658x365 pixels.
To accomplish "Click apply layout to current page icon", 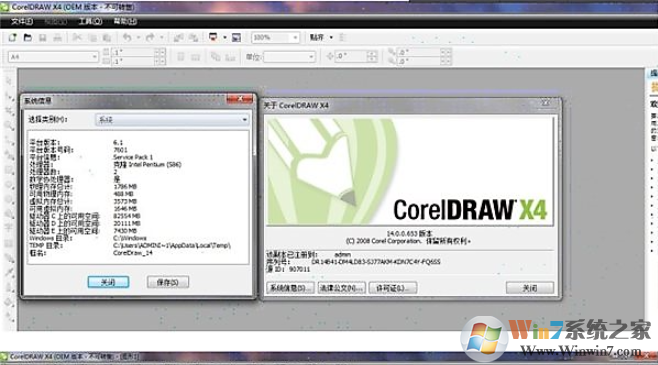I will [x=230, y=57].
